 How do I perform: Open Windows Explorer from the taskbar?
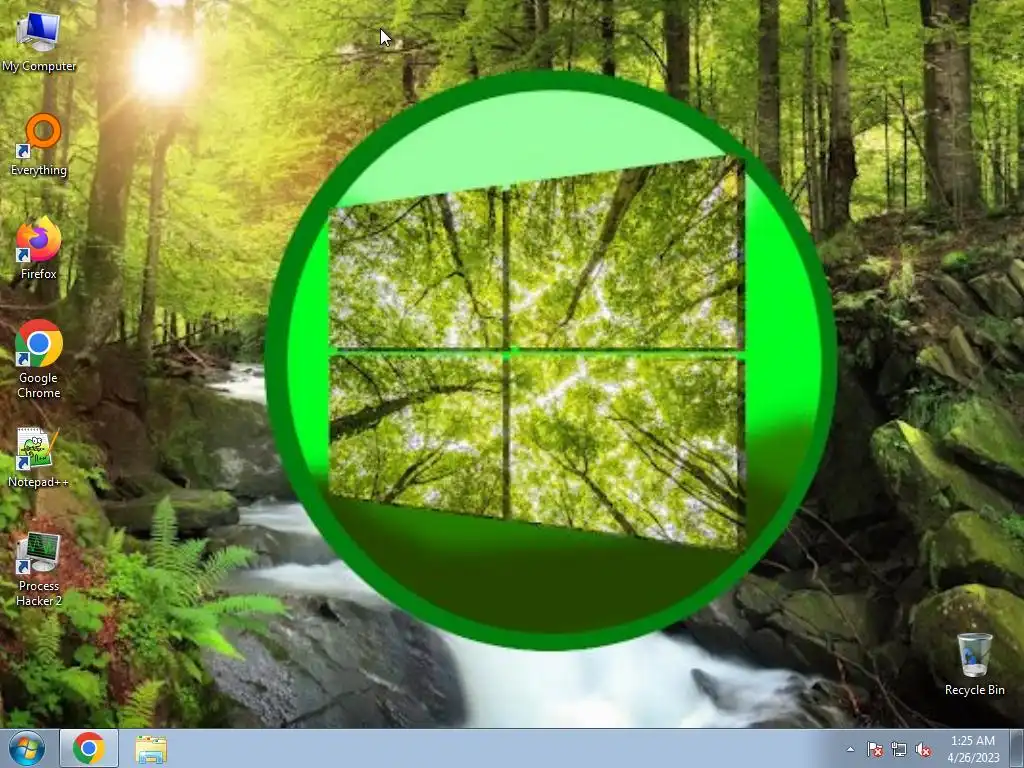tap(151, 749)
